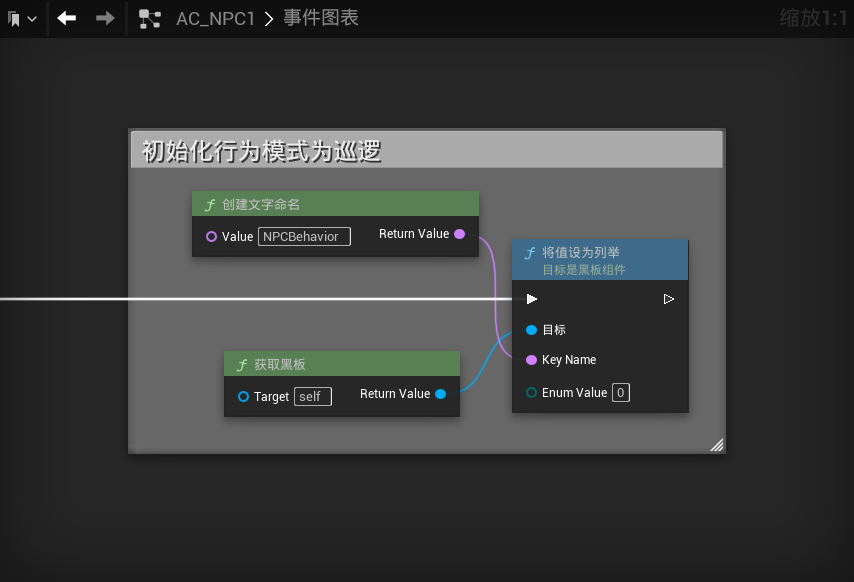Click the function icon on 将值设为列举
The image size is (854, 582).
529,253
